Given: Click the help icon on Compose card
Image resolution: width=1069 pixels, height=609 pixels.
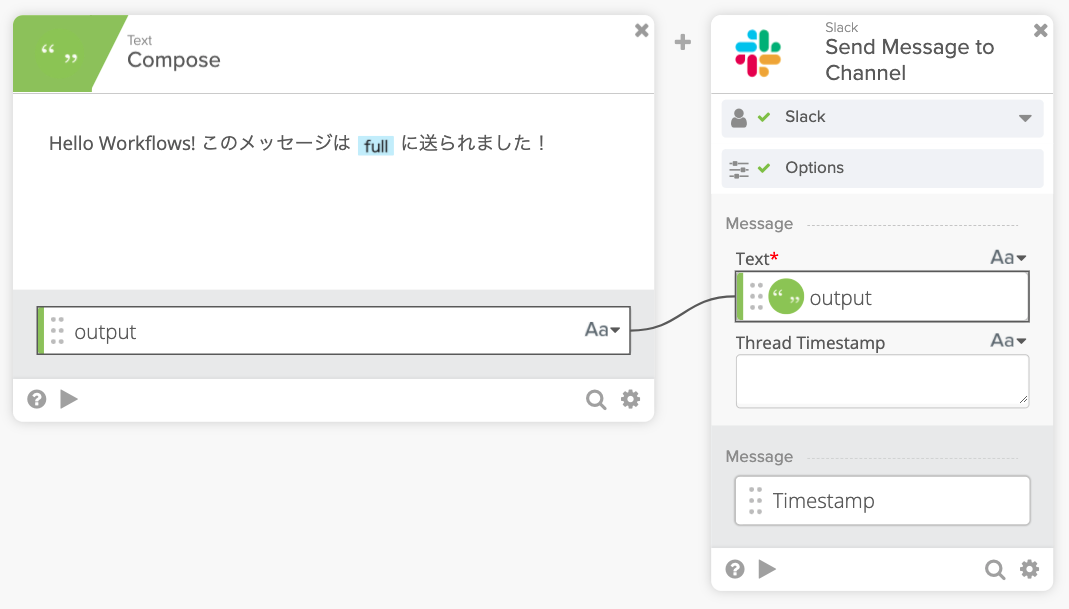Looking at the screenshot, I should [37, 399].
